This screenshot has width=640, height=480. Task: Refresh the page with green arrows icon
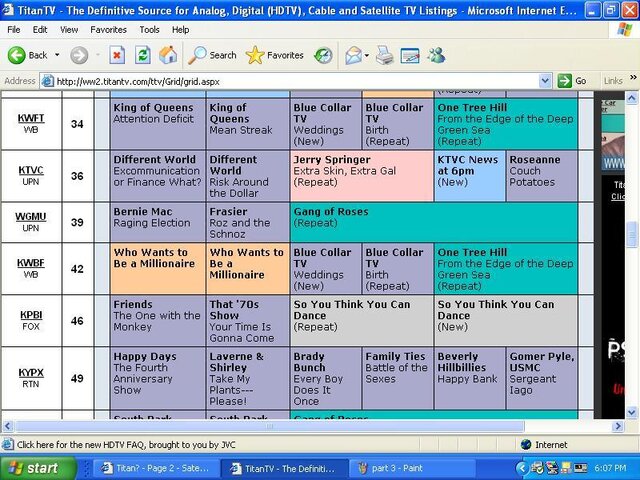point(143,55)
